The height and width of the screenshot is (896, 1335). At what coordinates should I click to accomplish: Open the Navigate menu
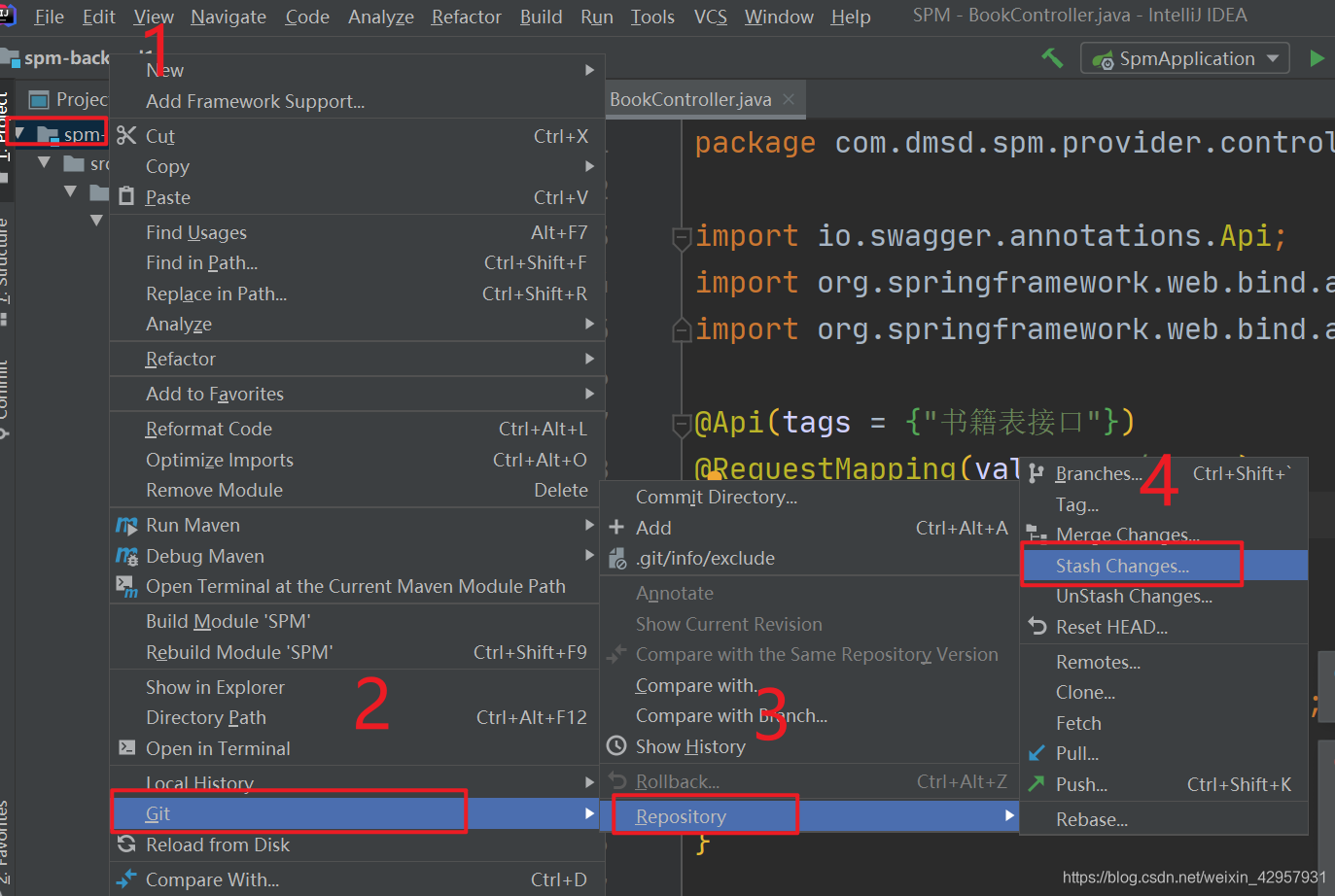(x=228, y=17)
